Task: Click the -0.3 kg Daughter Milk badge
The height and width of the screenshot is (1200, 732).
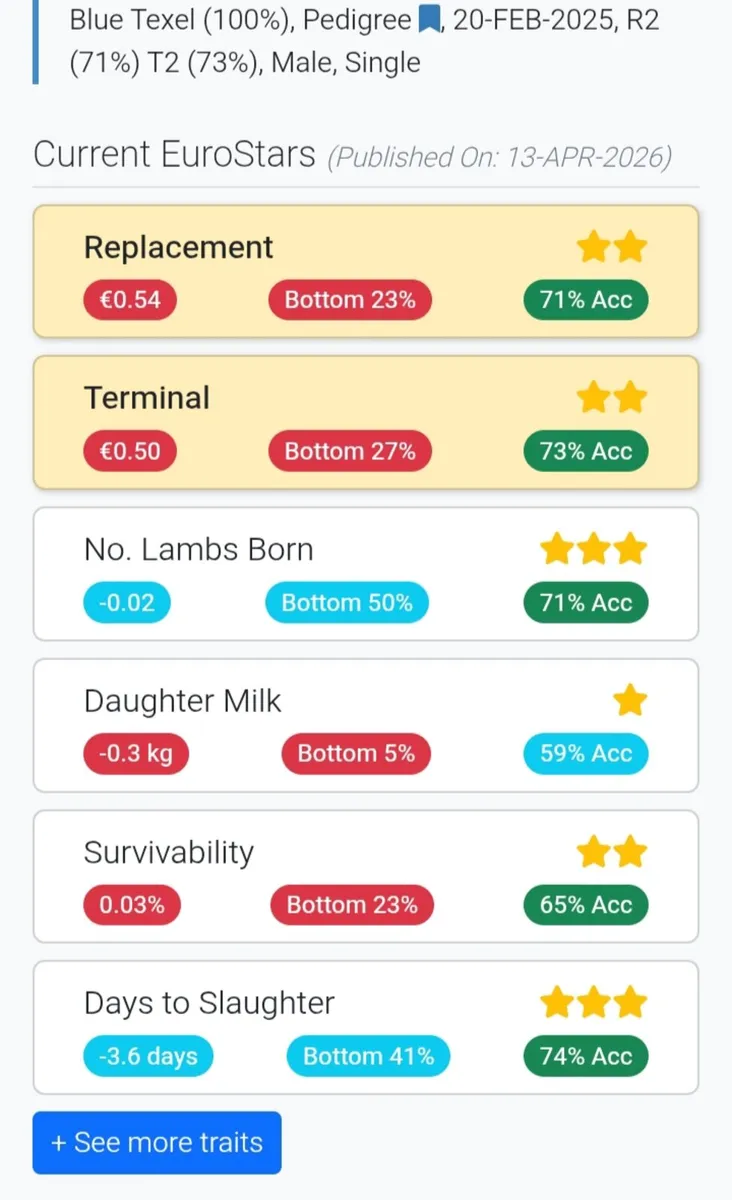Action: (x=135, y=754)
